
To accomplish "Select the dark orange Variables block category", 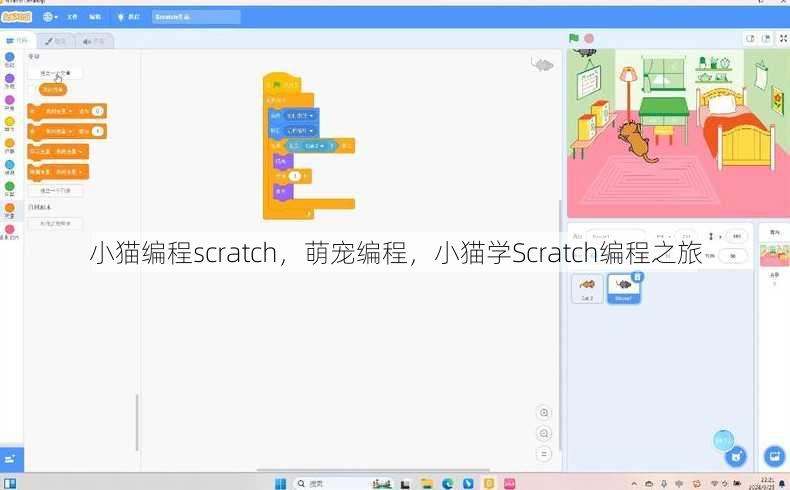I will click(x=10, y=211).
